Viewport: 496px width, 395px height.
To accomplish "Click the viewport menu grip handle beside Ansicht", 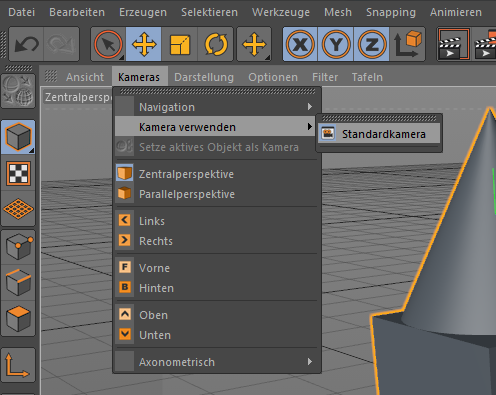I will tap(51, 76).
